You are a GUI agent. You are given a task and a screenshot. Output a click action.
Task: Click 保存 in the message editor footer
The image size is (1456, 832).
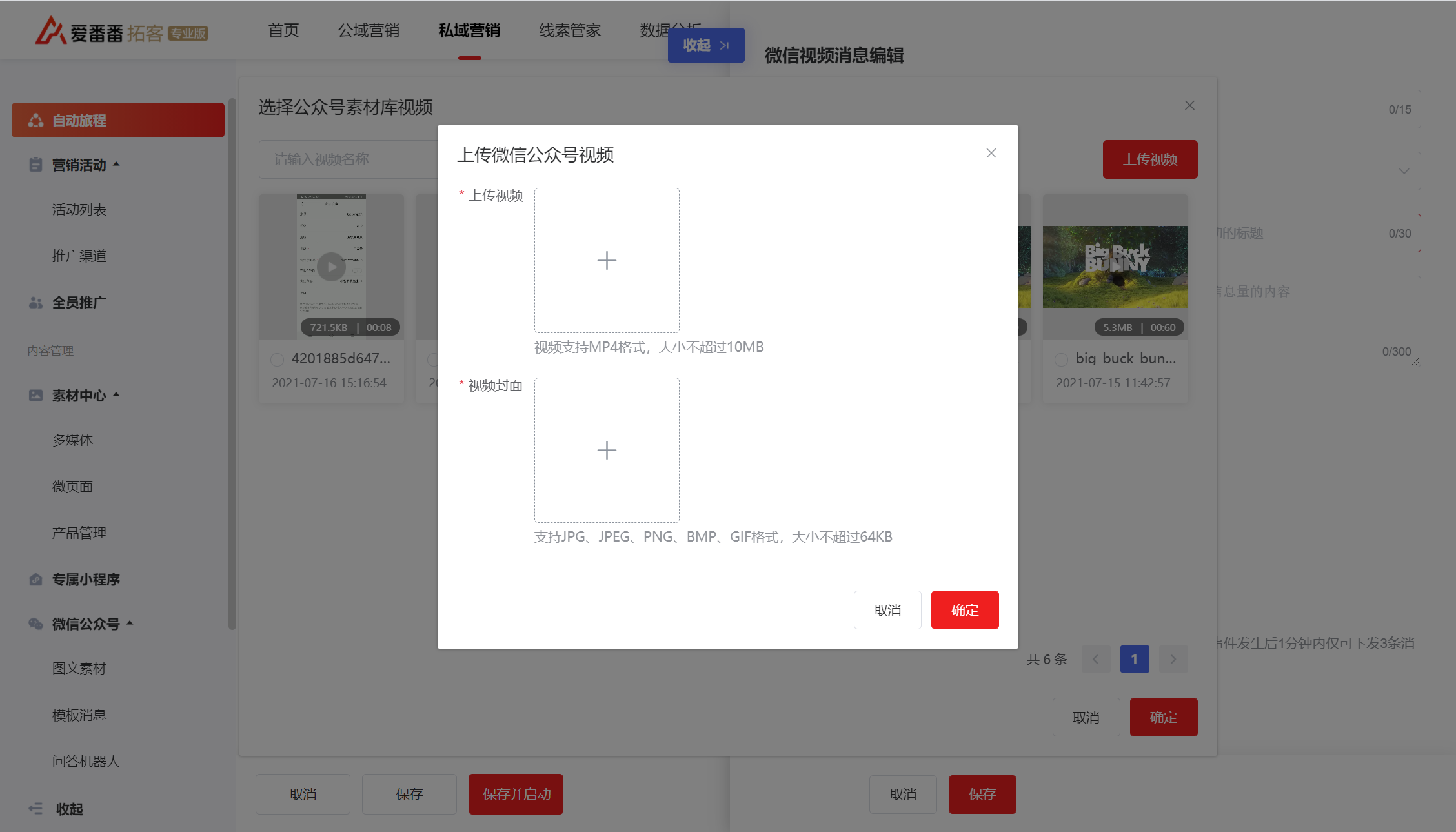point(982,795)
